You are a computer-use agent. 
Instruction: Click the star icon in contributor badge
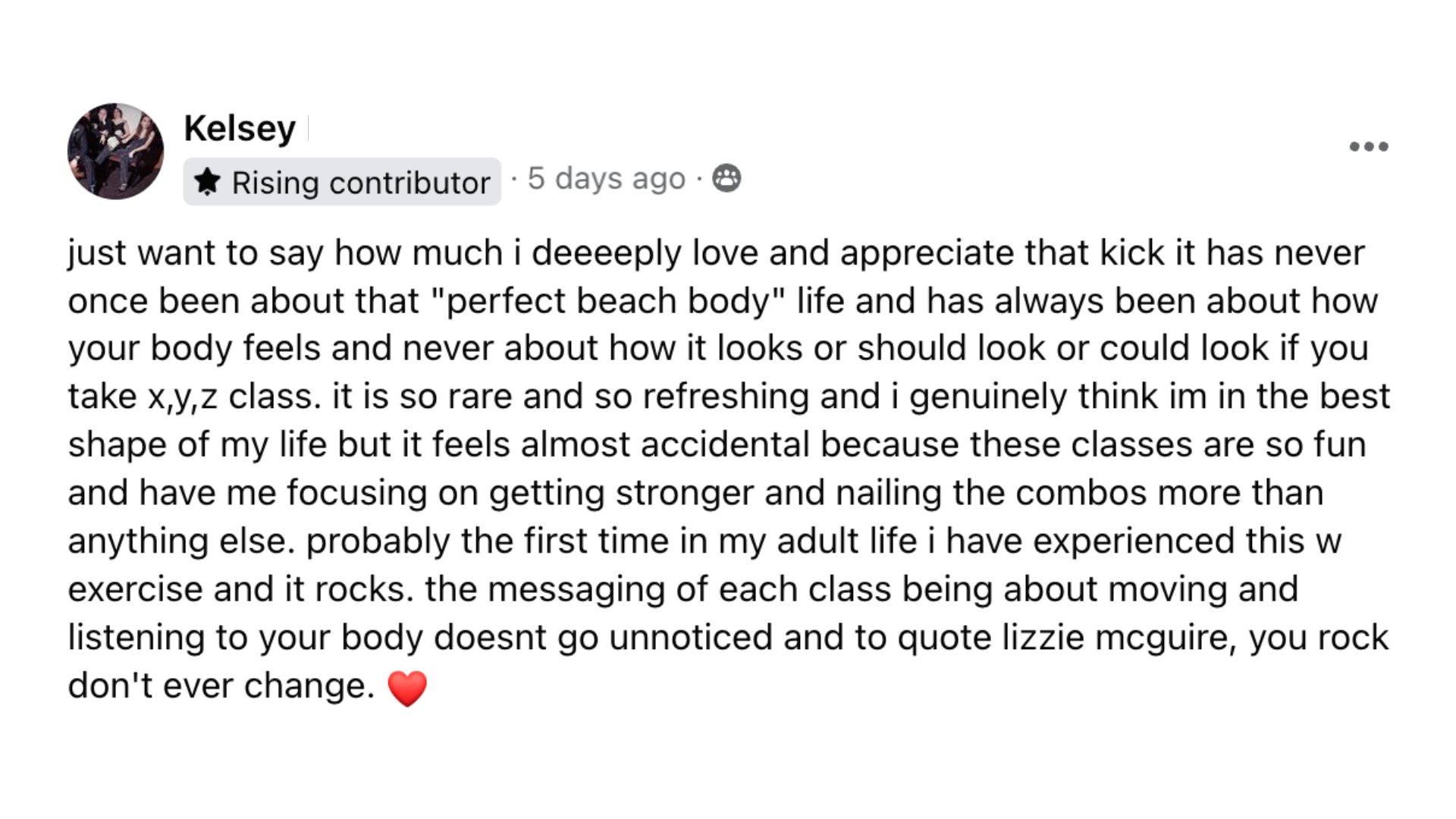click(x=207, y=182)
